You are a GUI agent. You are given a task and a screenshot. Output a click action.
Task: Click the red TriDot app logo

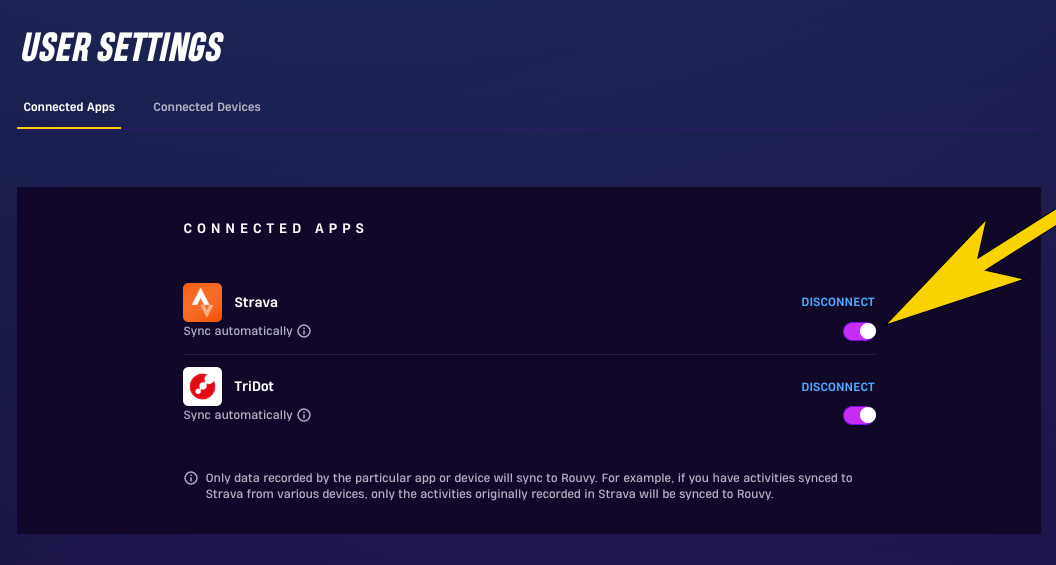(202, 387)
